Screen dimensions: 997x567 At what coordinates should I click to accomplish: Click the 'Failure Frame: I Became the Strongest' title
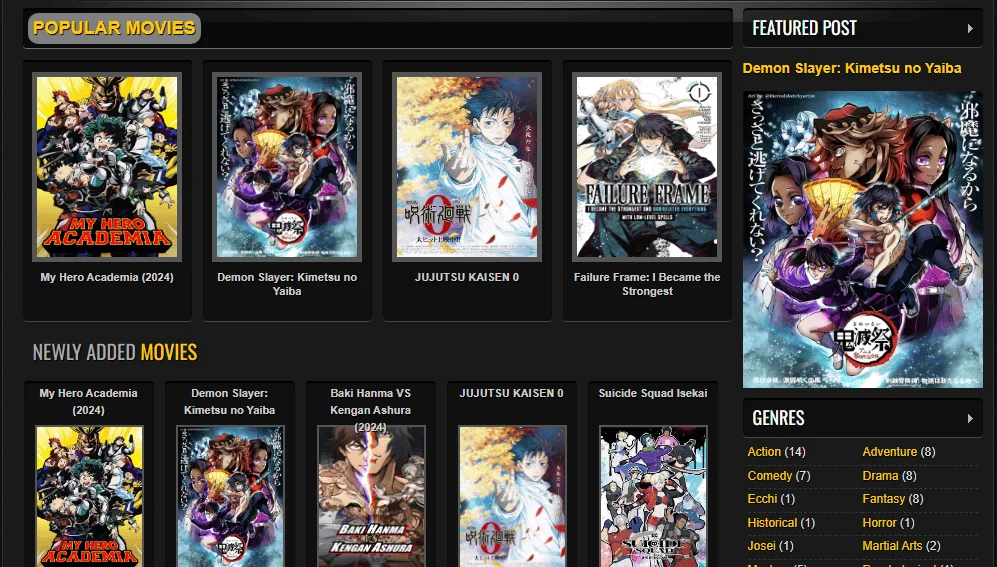pyautogui.click(x=647, y=284)
